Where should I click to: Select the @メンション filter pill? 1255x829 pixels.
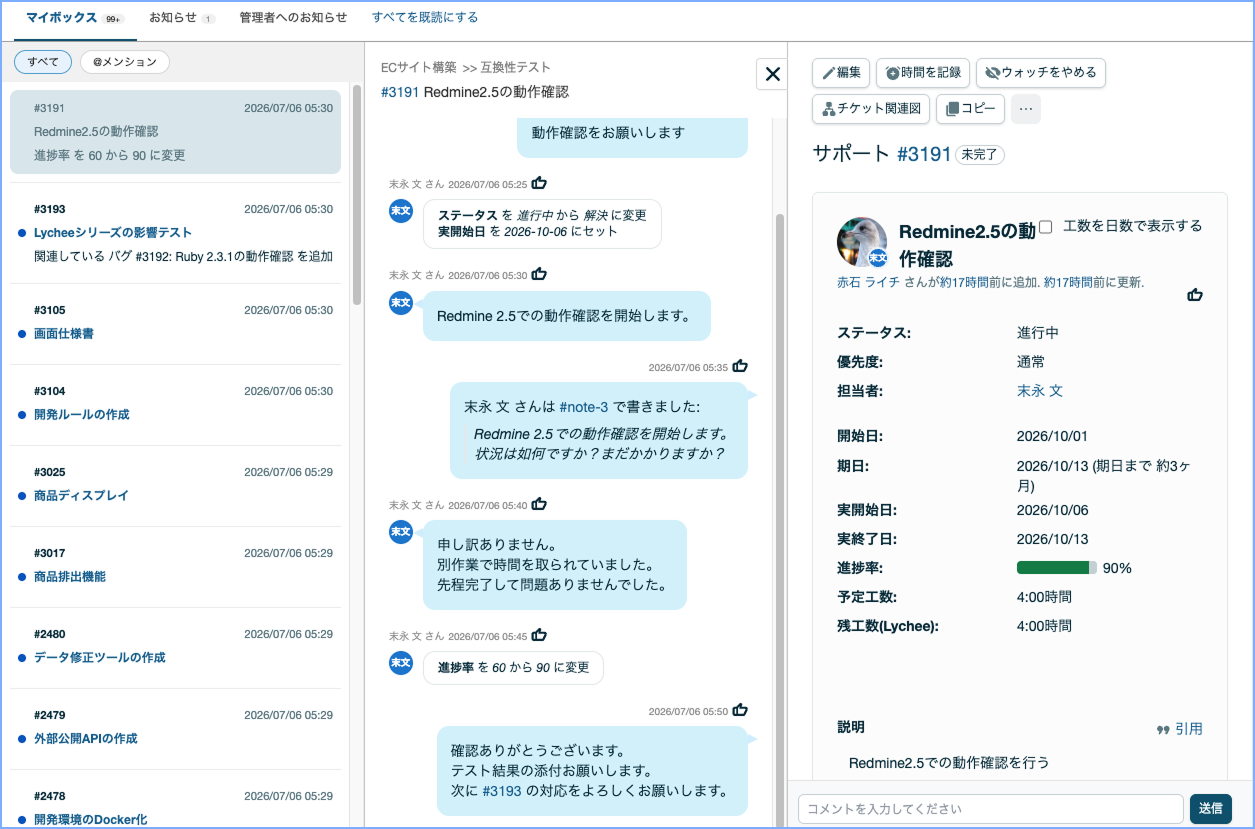point(125,62)
